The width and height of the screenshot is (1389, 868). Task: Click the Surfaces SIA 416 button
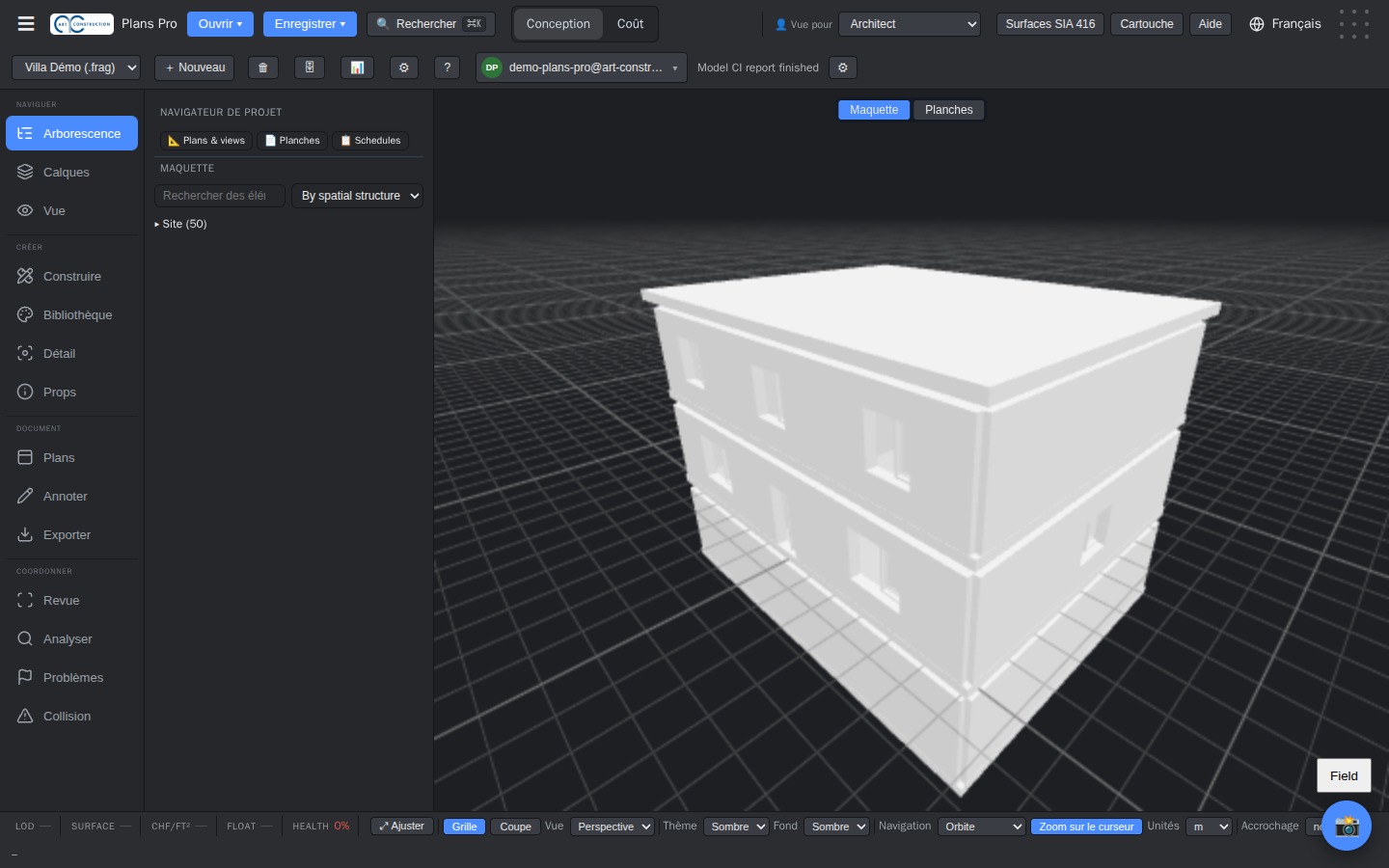click(1050, 24)
